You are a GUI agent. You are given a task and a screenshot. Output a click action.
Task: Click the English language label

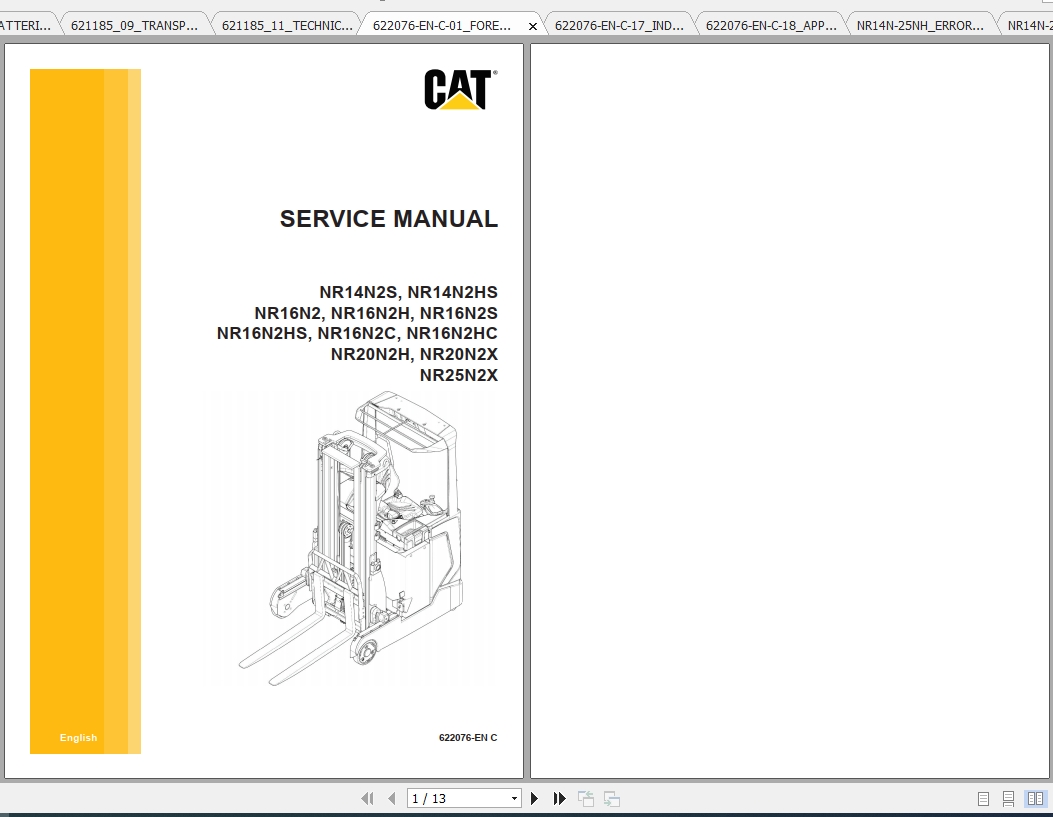click(78, 738)
